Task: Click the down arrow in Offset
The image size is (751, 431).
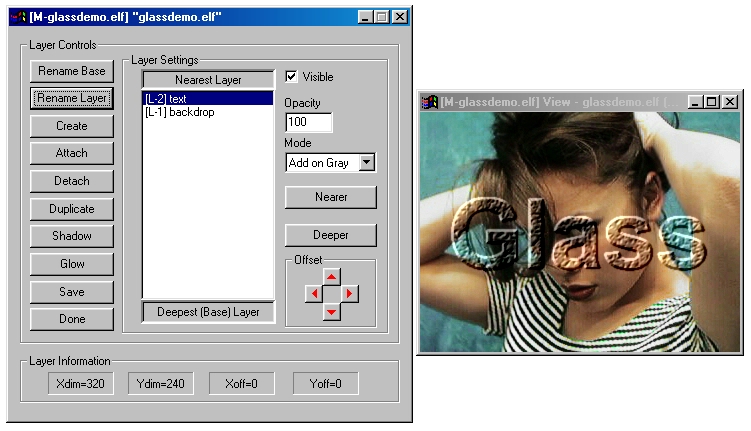Action: 332,312
